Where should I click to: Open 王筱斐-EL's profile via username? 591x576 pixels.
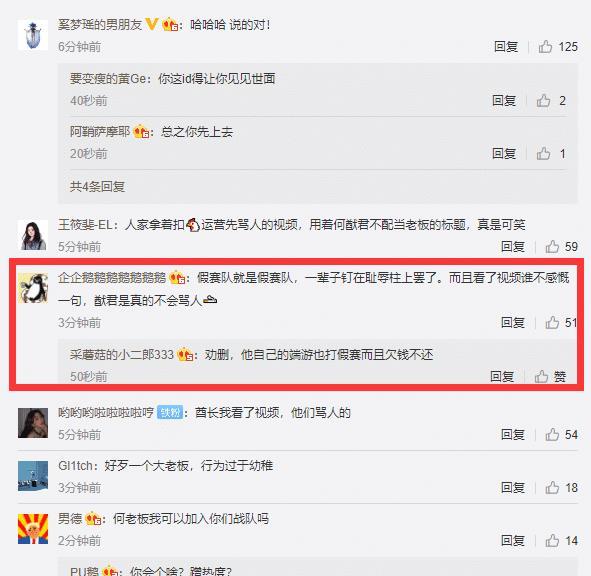(x=85, y=225)
